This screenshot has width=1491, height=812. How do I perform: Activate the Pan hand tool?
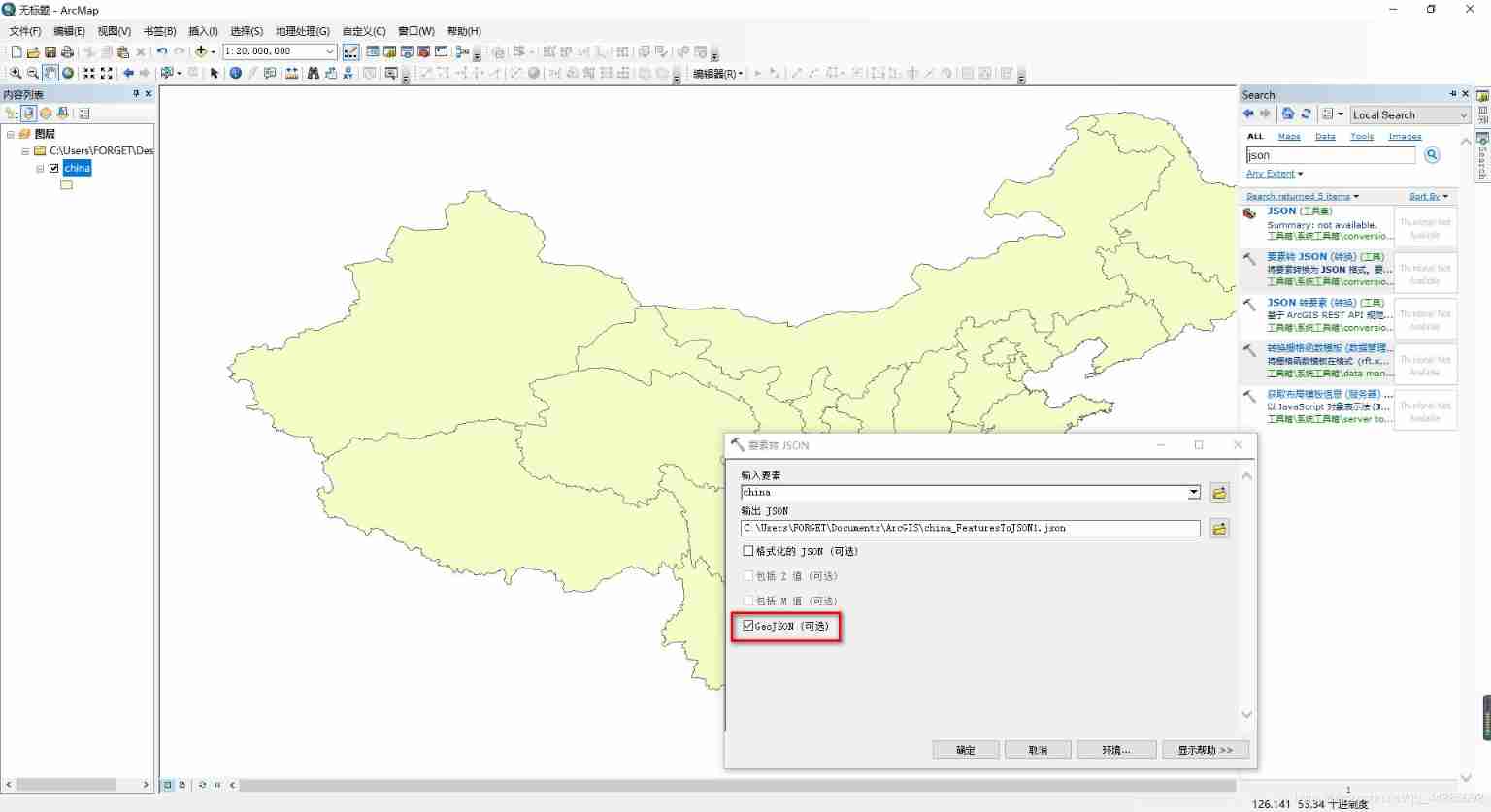(50, 73)
